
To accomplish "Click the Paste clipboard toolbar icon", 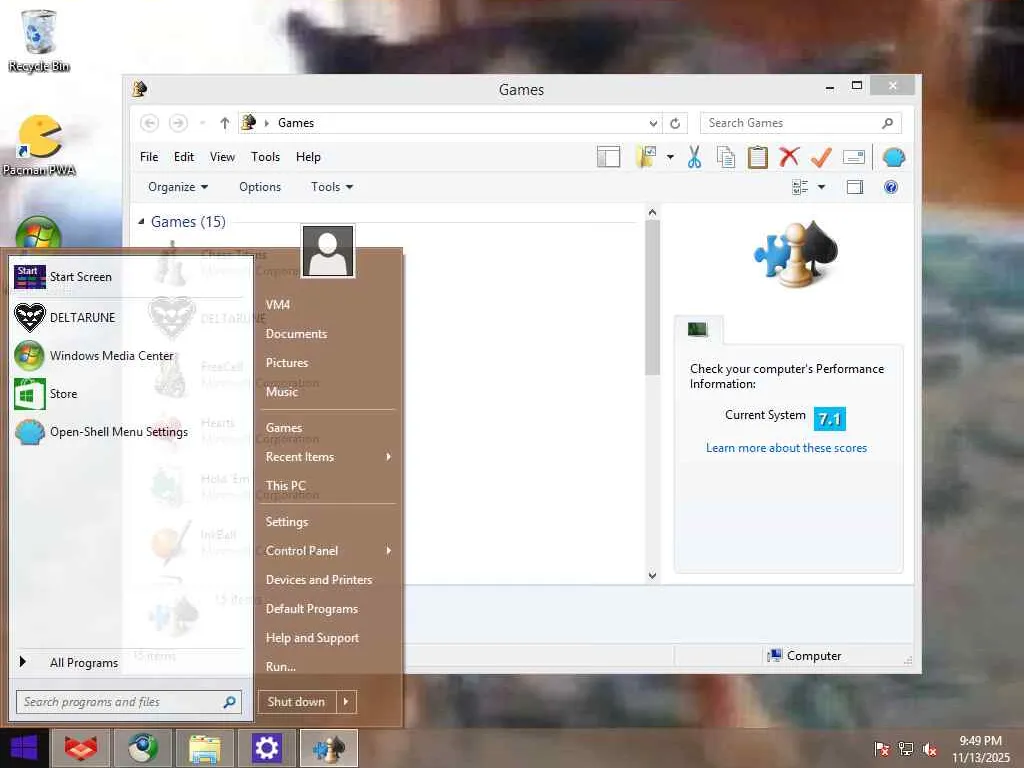I will (x=758, y=157).
